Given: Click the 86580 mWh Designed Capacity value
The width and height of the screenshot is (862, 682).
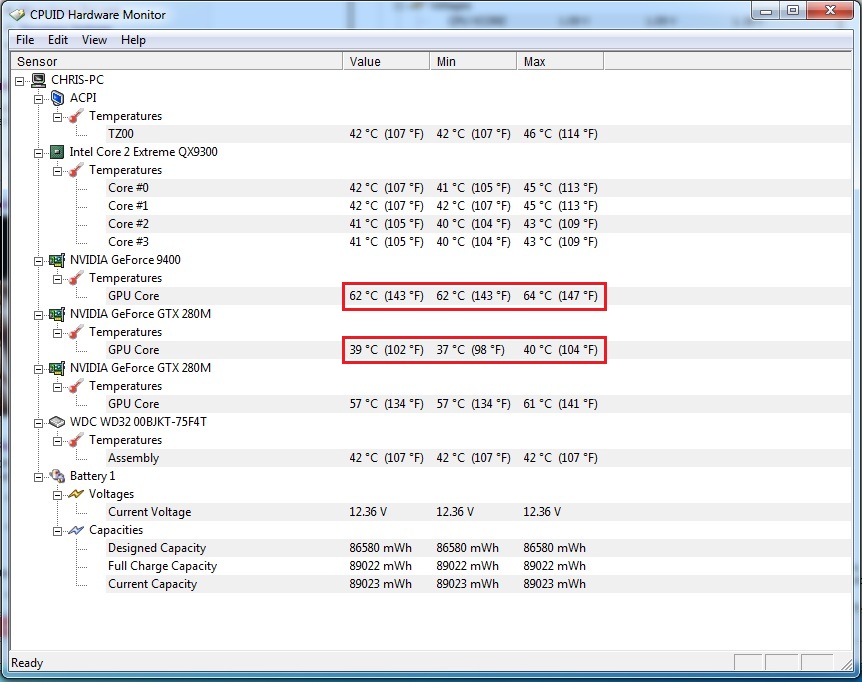Looking at the screenshot, I should click(x=380, y=548).
